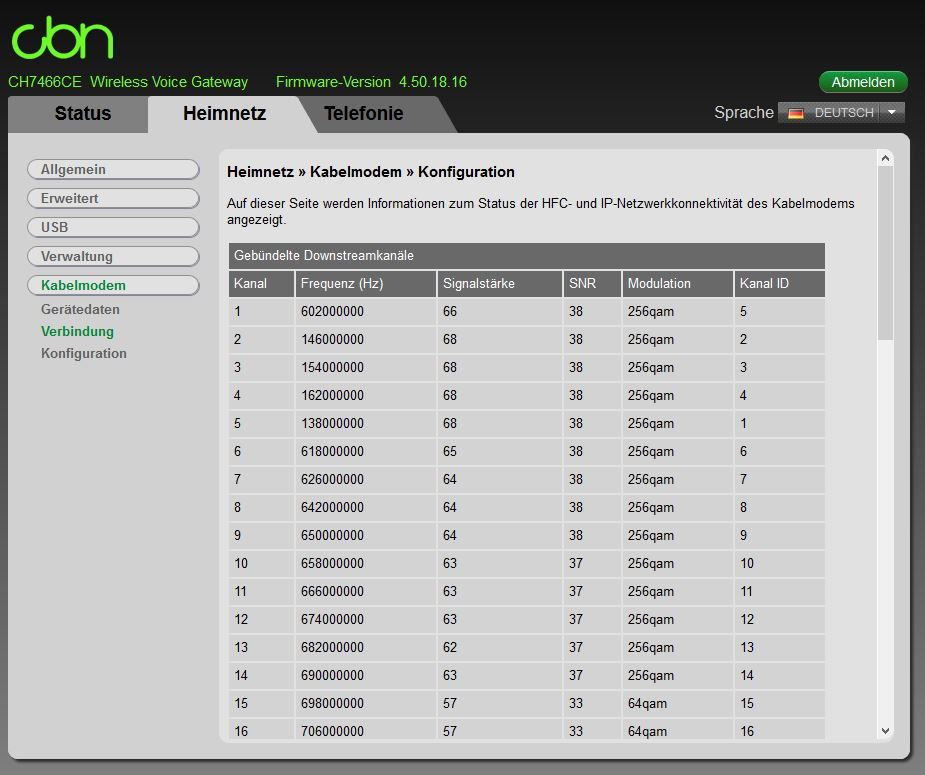Click the Kanal column header
The width and height of the screenshot is (925, 775).
click(x=261, y=284)
